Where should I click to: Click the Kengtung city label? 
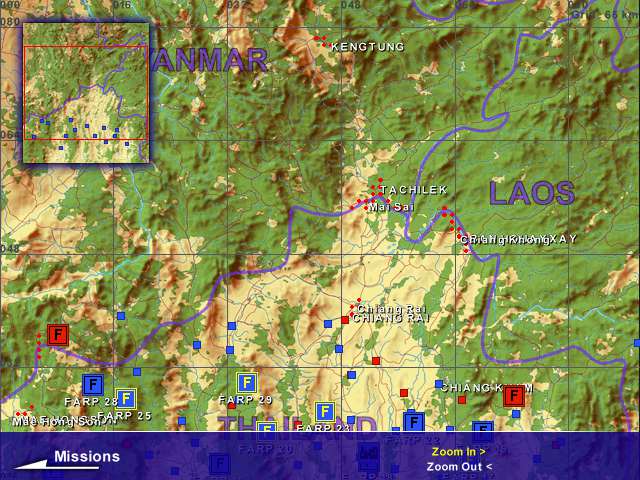[367, 47]
